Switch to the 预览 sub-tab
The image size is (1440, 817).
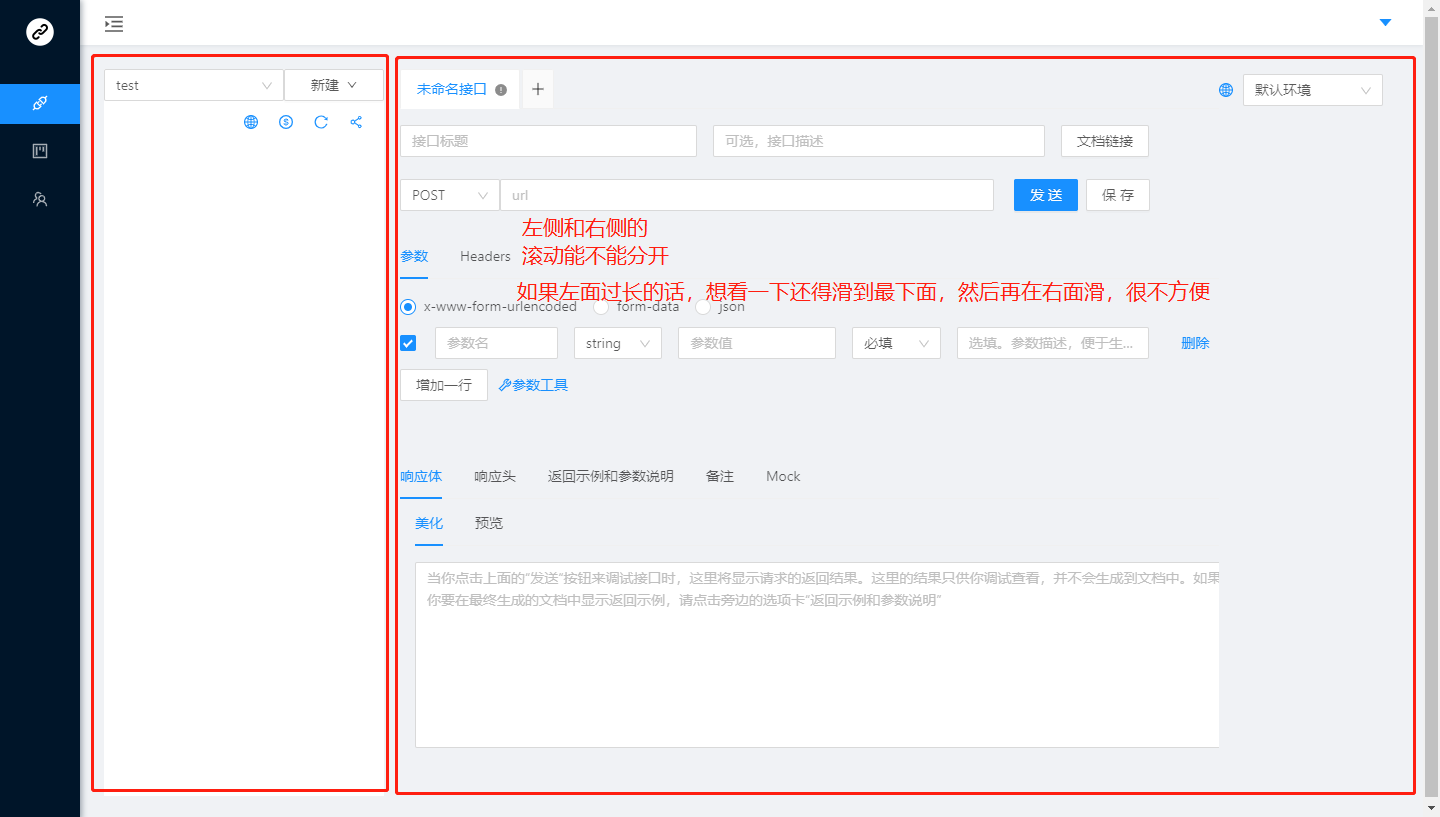point(489,523)
